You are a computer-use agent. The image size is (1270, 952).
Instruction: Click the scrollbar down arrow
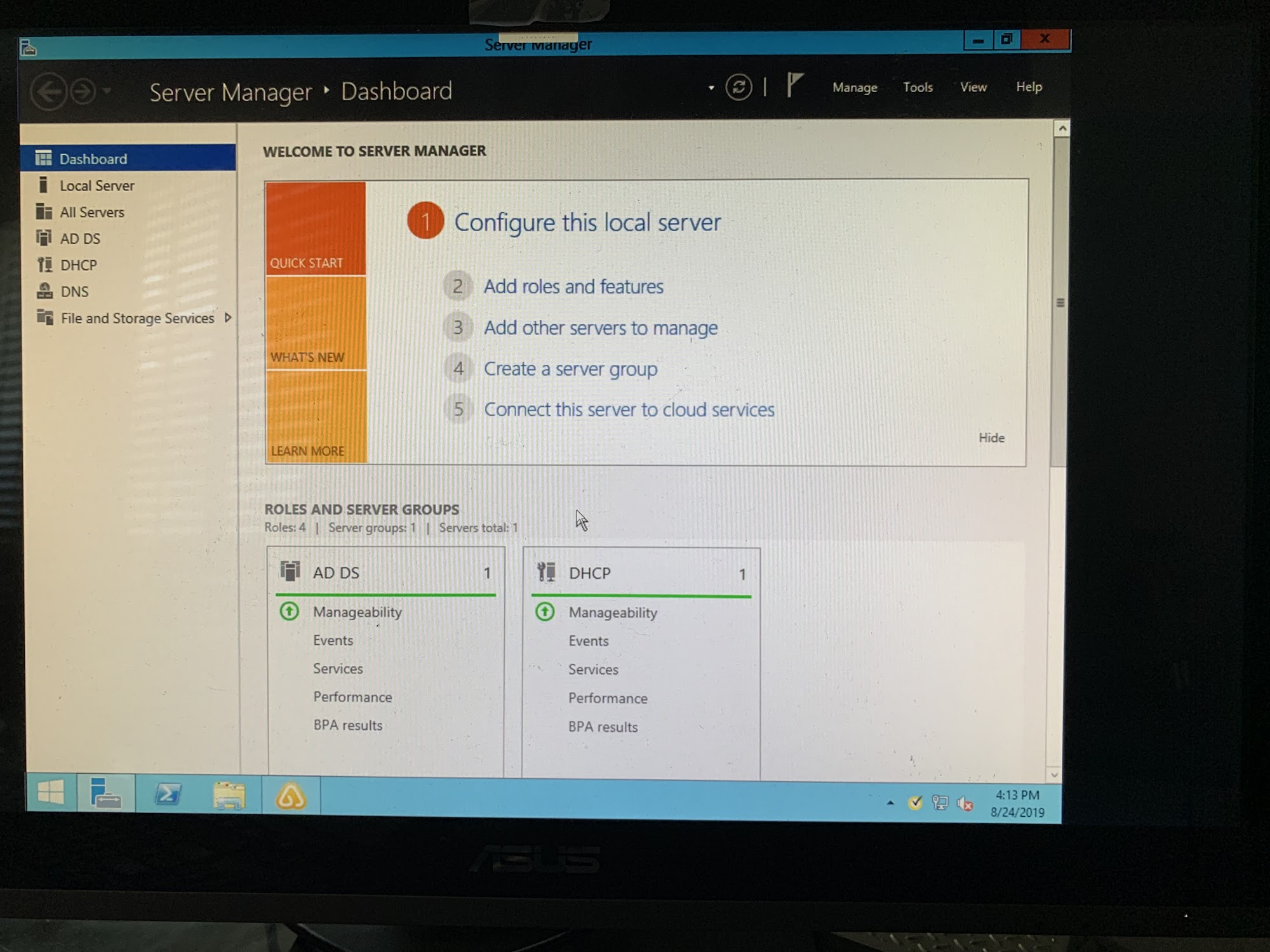pos(1054,775)
